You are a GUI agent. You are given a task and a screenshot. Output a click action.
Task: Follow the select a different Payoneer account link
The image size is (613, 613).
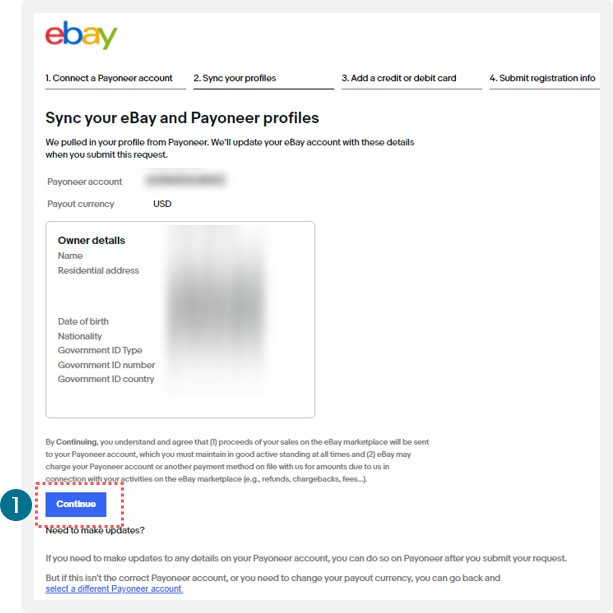click(114, 589)
